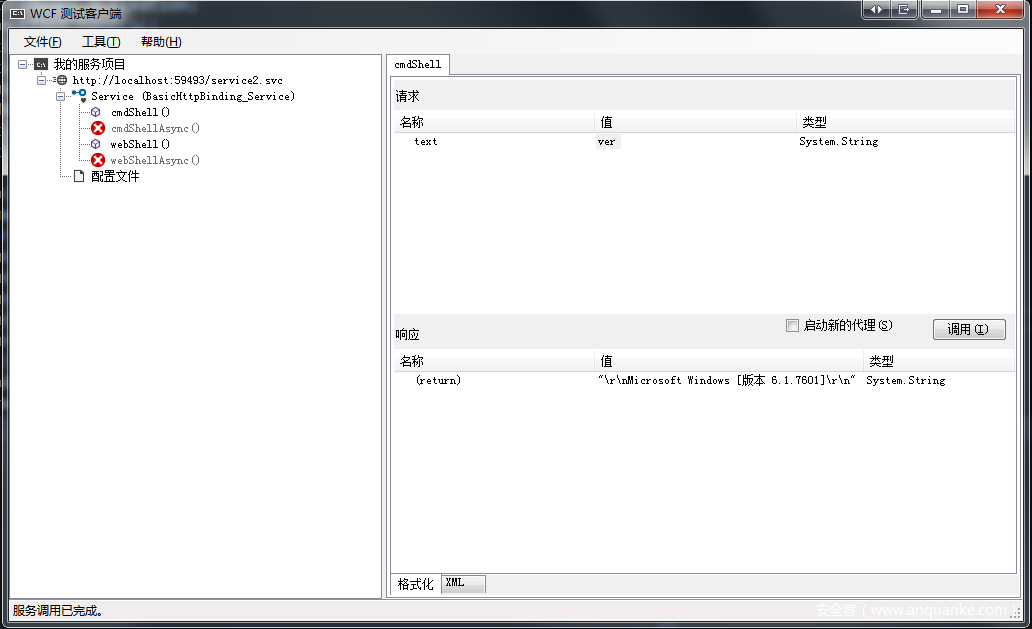
Task: Click the title bar left-right arrows button
Action: (x=876, y=9)
